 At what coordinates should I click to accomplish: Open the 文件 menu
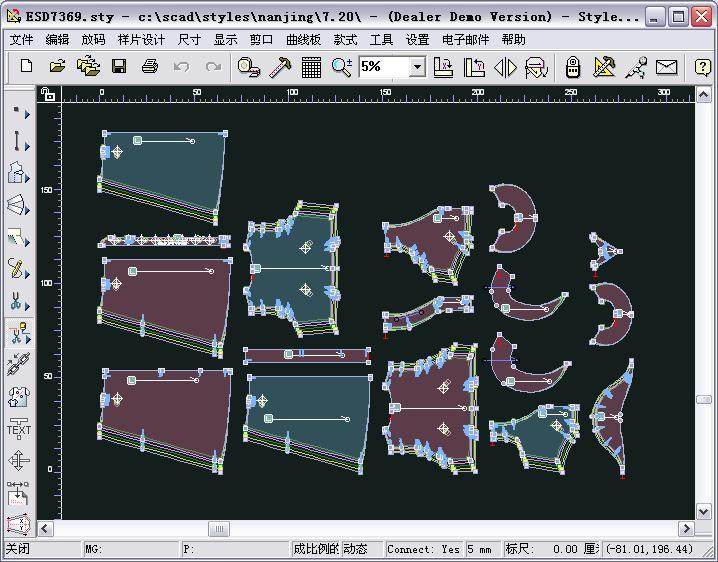coord(22,40)
